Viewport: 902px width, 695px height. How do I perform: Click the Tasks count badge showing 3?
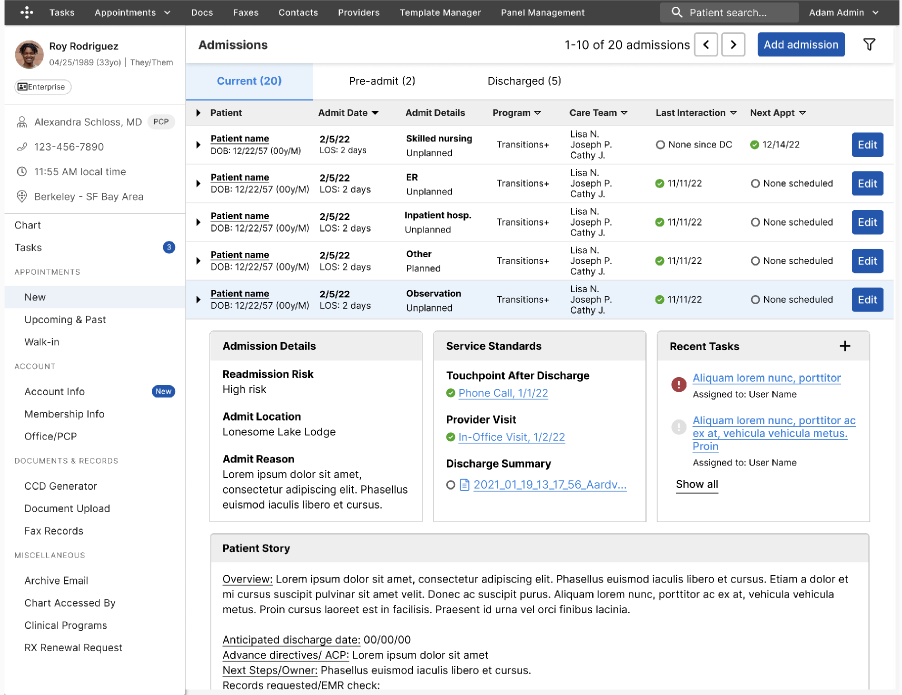(169, 247)
